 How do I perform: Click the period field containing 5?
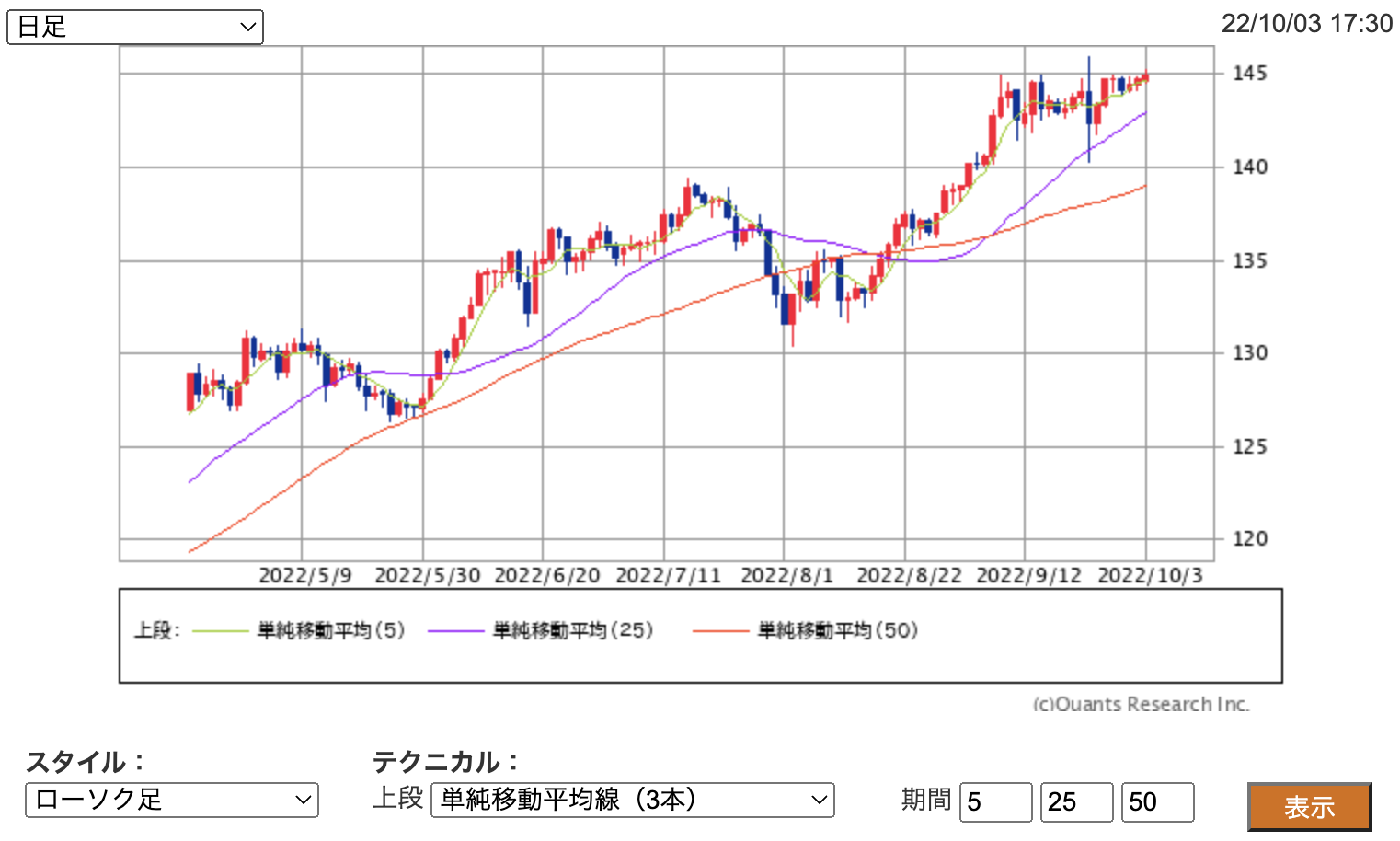(996, 802)
